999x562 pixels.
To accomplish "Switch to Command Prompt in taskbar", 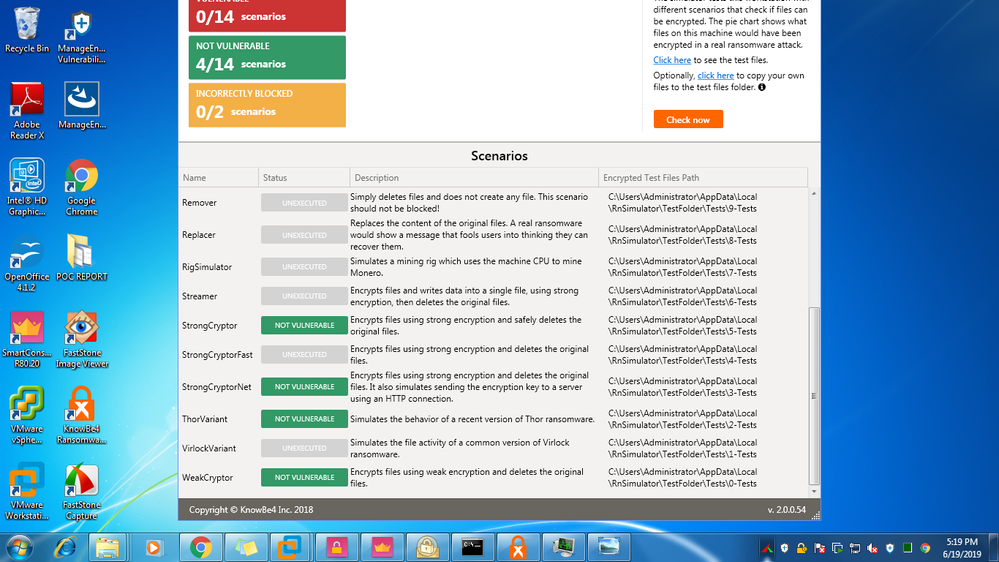I will coord(472,547).
